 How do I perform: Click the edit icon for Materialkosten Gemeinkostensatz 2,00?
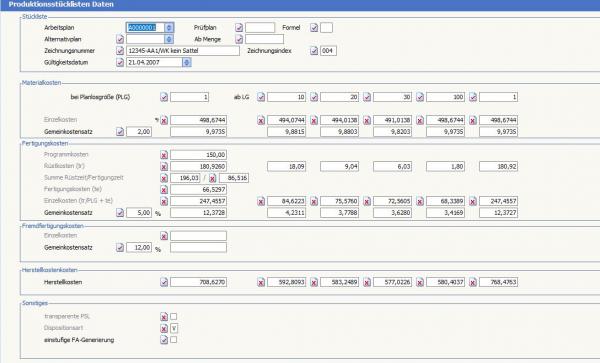point(120,132)
